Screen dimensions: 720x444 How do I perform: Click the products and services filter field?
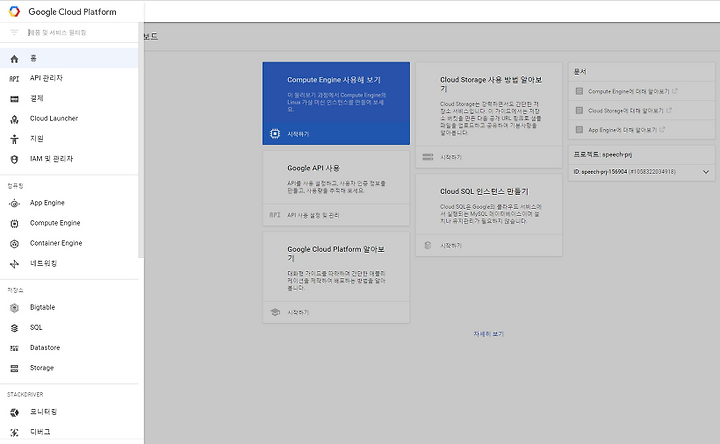point(69,32)
